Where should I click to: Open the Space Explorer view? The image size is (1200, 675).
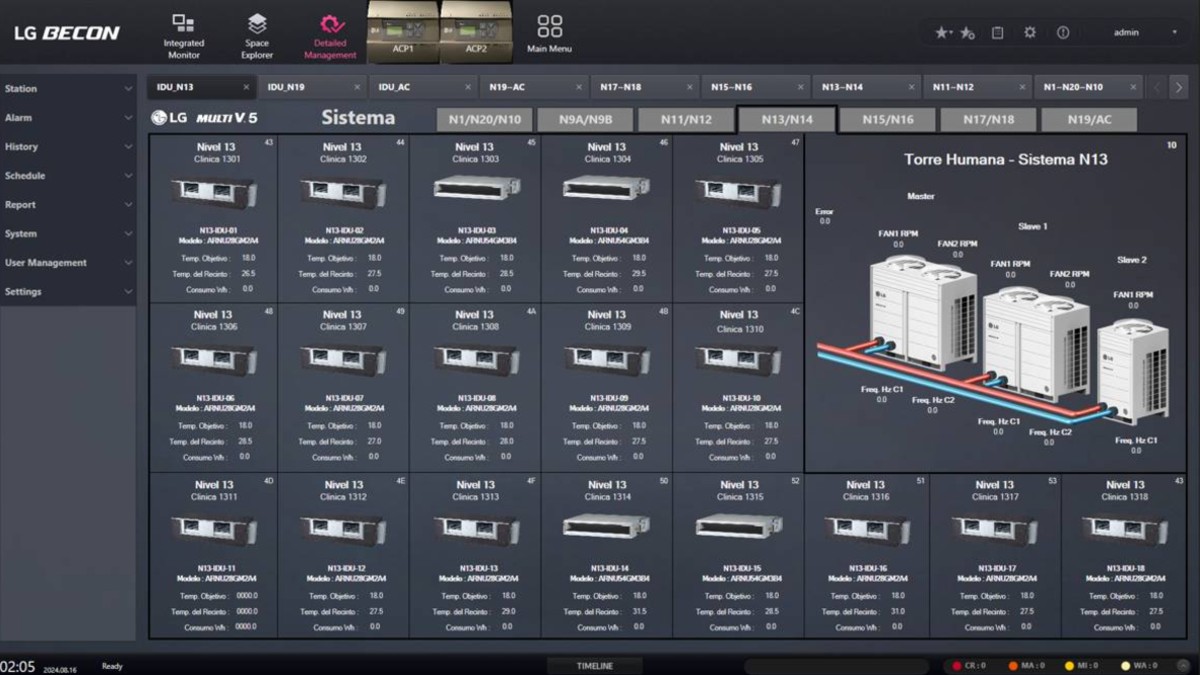tap(257, 35)
